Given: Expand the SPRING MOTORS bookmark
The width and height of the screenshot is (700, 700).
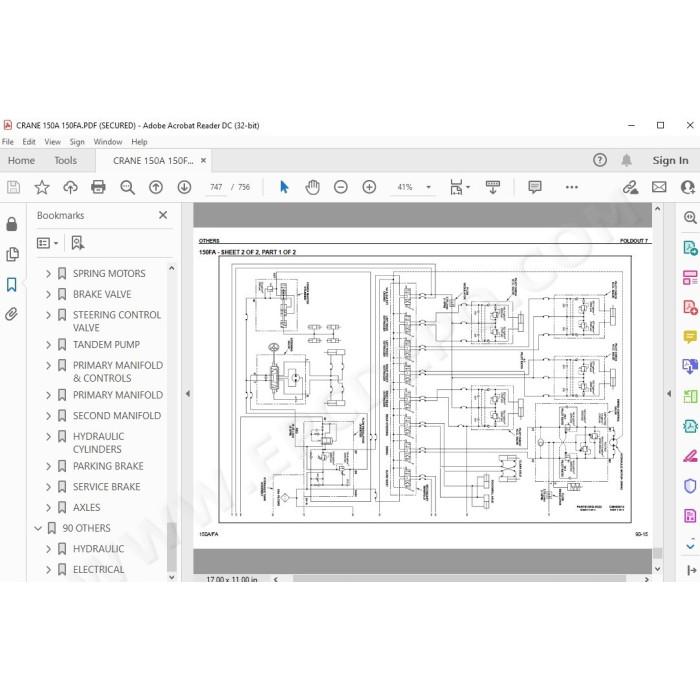Looking at the screenshot, I should pos(48,273).
